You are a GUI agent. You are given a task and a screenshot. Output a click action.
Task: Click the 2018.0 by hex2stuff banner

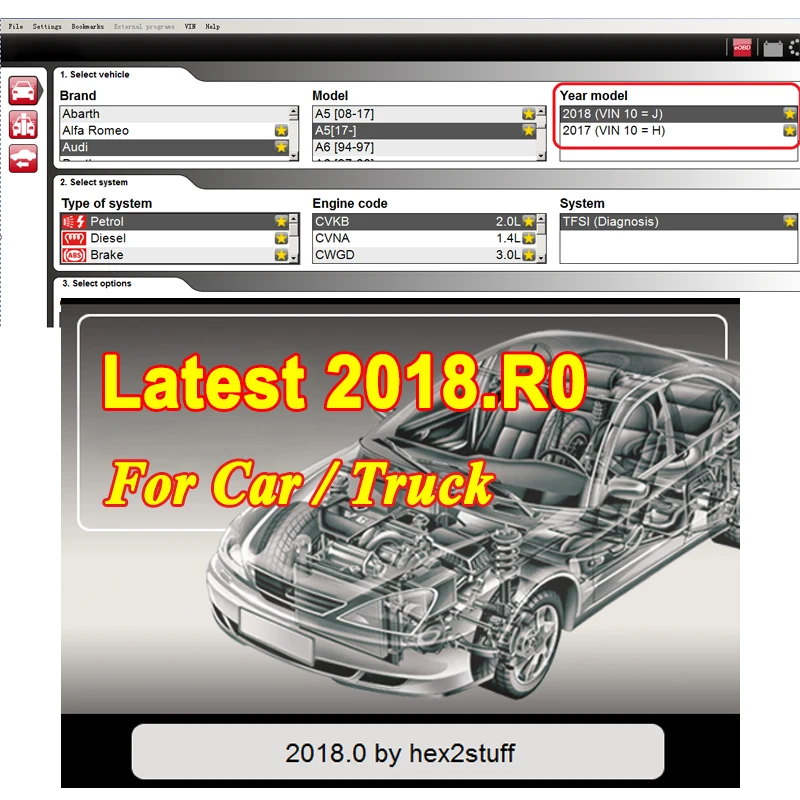(x=398, y=753)
